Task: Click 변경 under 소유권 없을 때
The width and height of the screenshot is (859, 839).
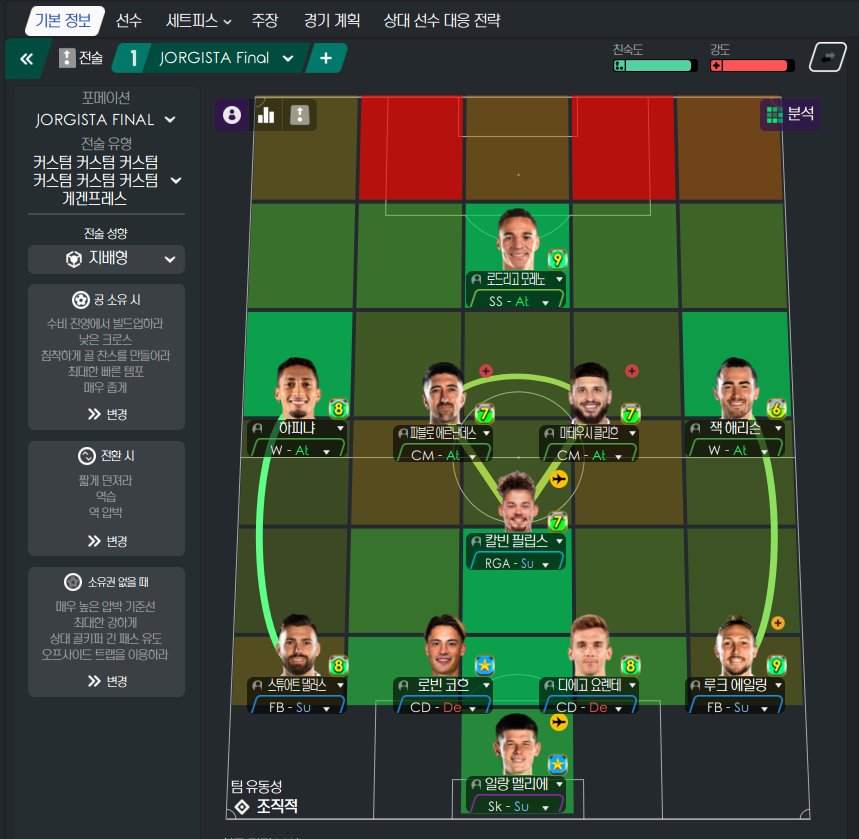Action: click(107, 681)
